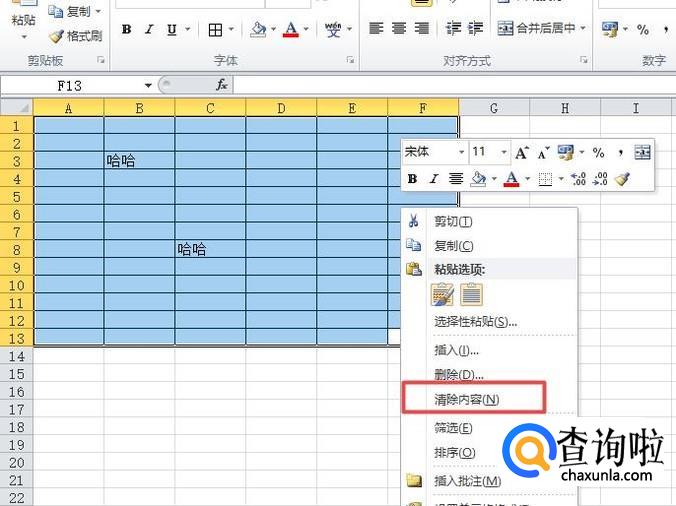The height and width of the screenshot is (506, 676).
Task: Choose 筛选(E) from context menu
Action: [453, 428]
